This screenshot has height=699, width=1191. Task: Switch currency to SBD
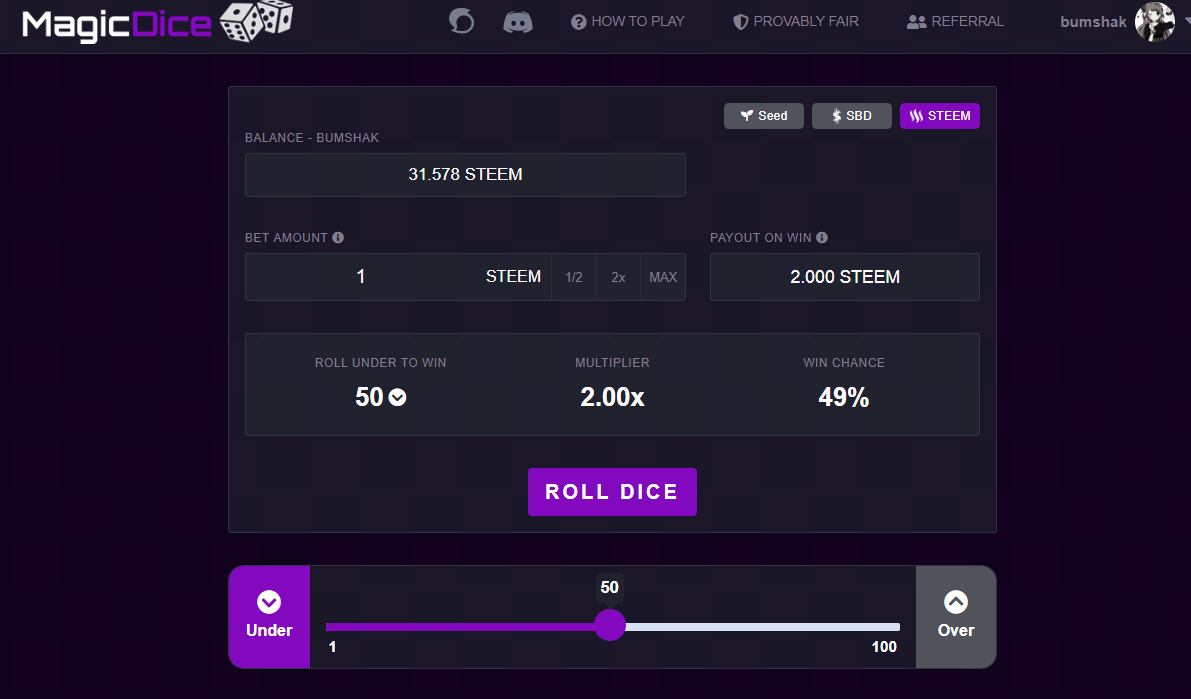pyautogui.click(x=851, y=115)
